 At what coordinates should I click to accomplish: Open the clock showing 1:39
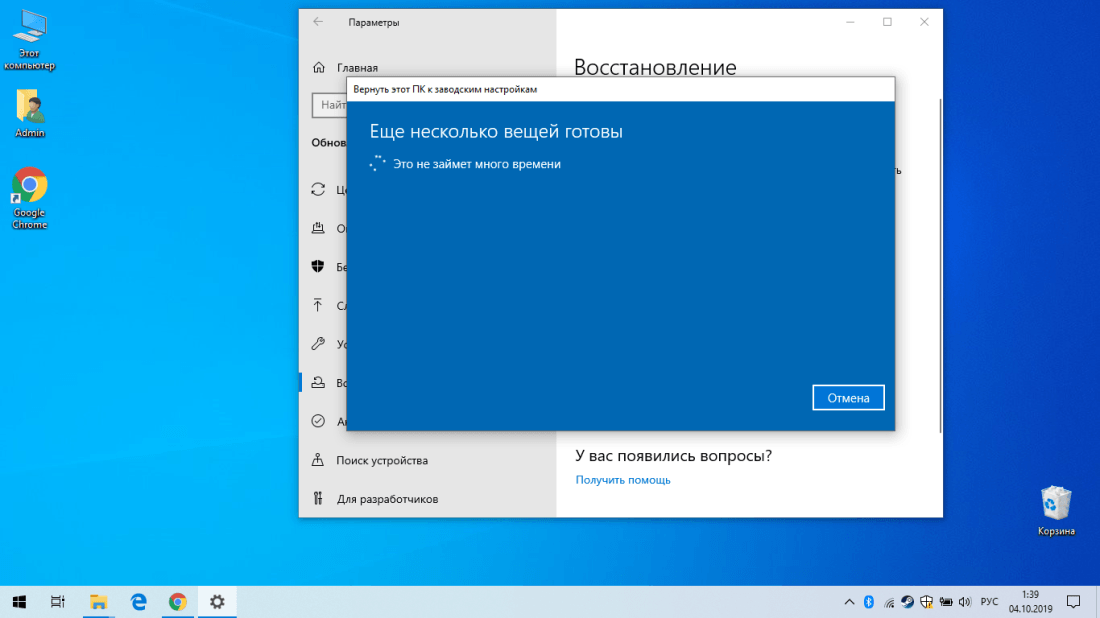coord(1031,602)
